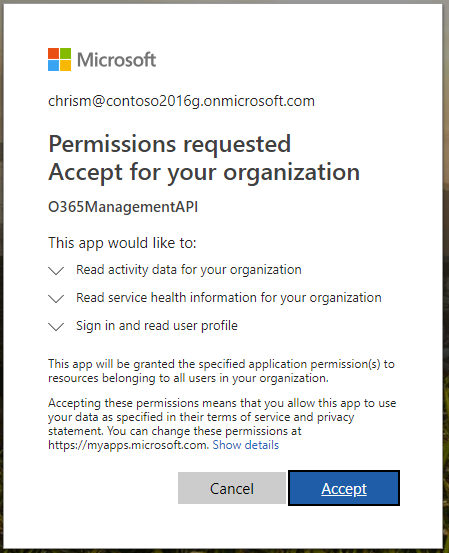Click the Microsoft four-color logo

59,59
